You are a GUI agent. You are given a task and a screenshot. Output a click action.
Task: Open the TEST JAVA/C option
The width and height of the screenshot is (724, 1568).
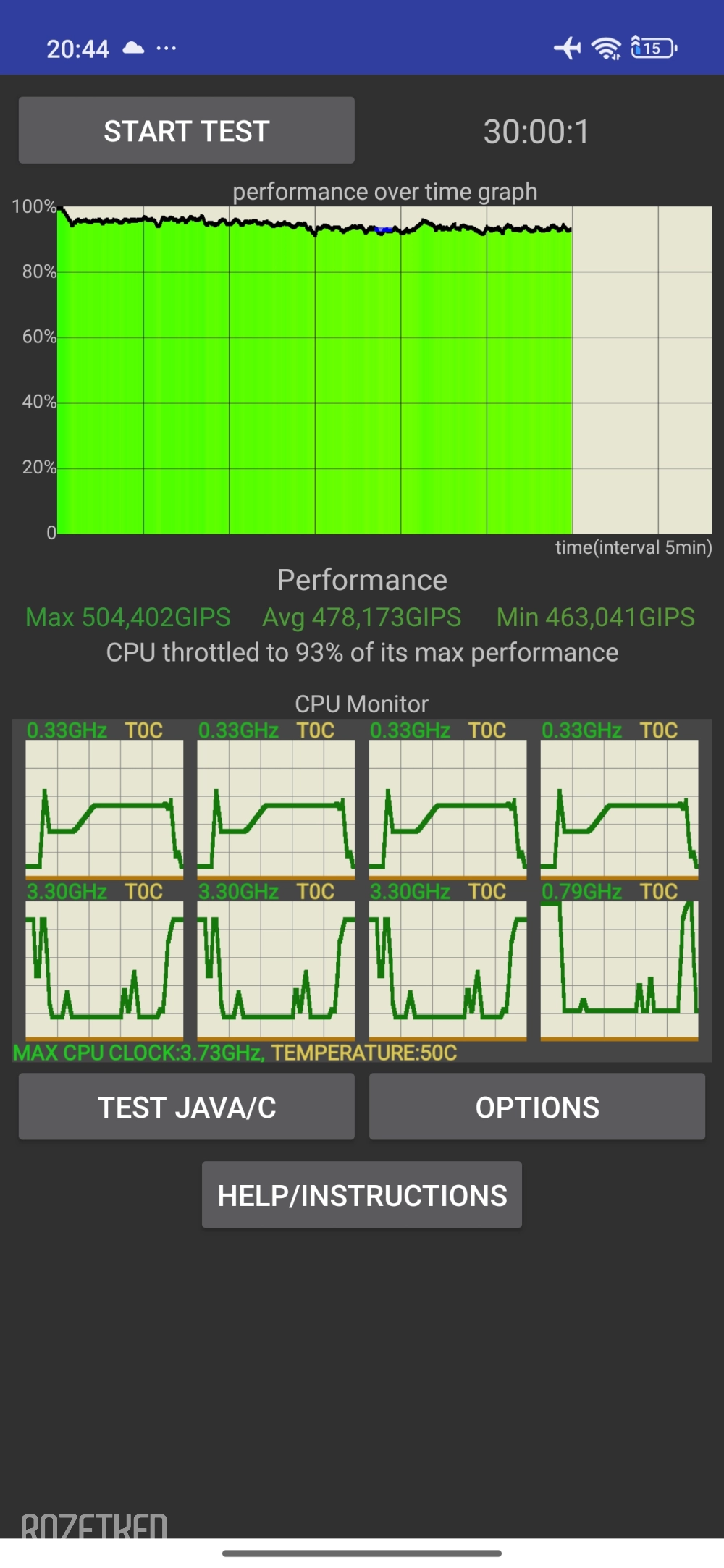point(186,1107)
